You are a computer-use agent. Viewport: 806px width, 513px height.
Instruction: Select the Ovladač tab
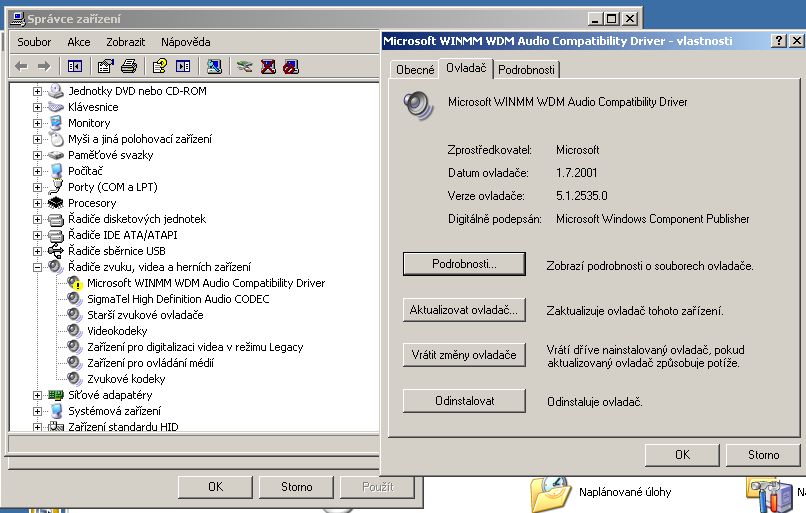click(466, 68)
